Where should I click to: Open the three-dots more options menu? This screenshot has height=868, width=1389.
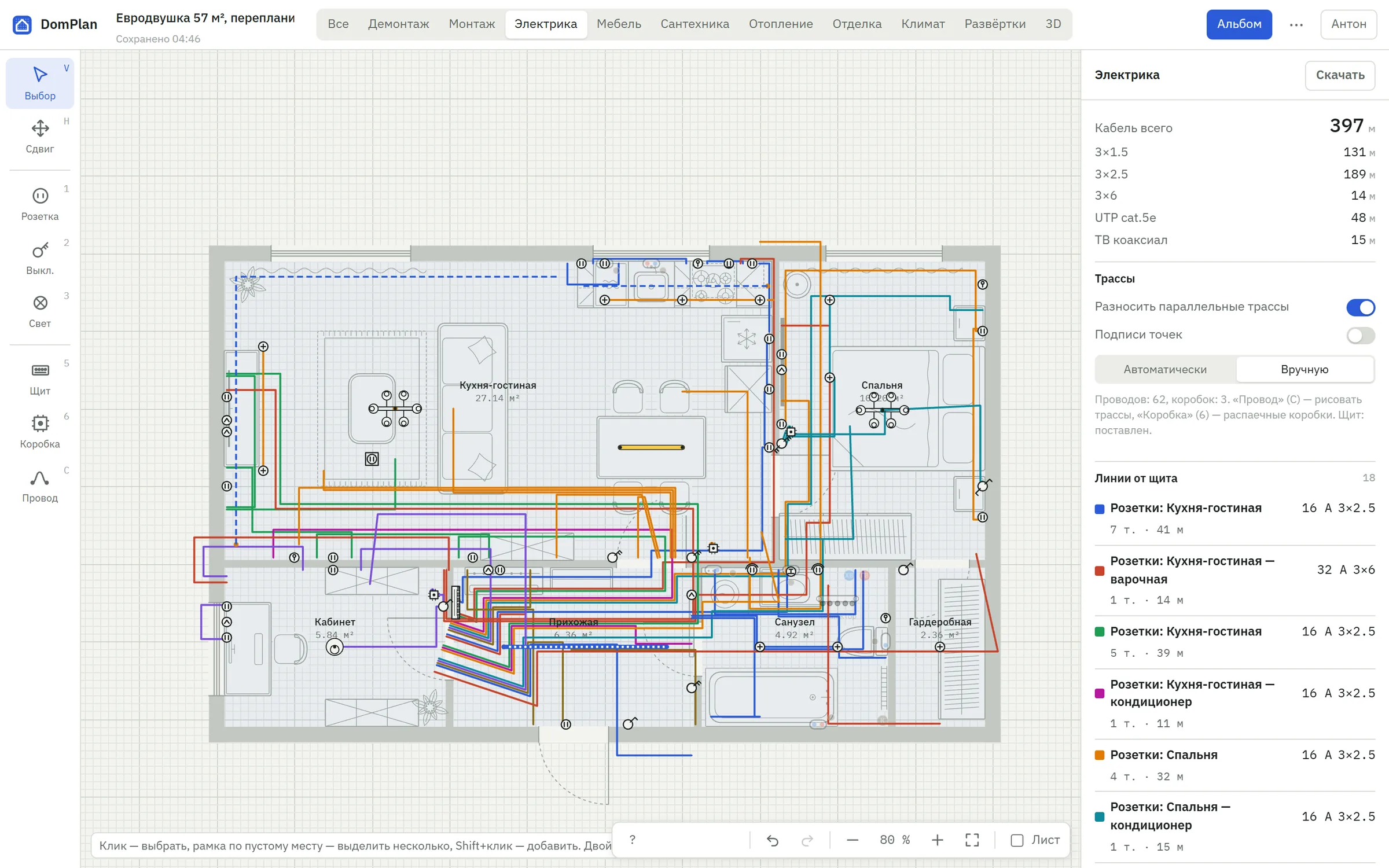(1296, 24)
